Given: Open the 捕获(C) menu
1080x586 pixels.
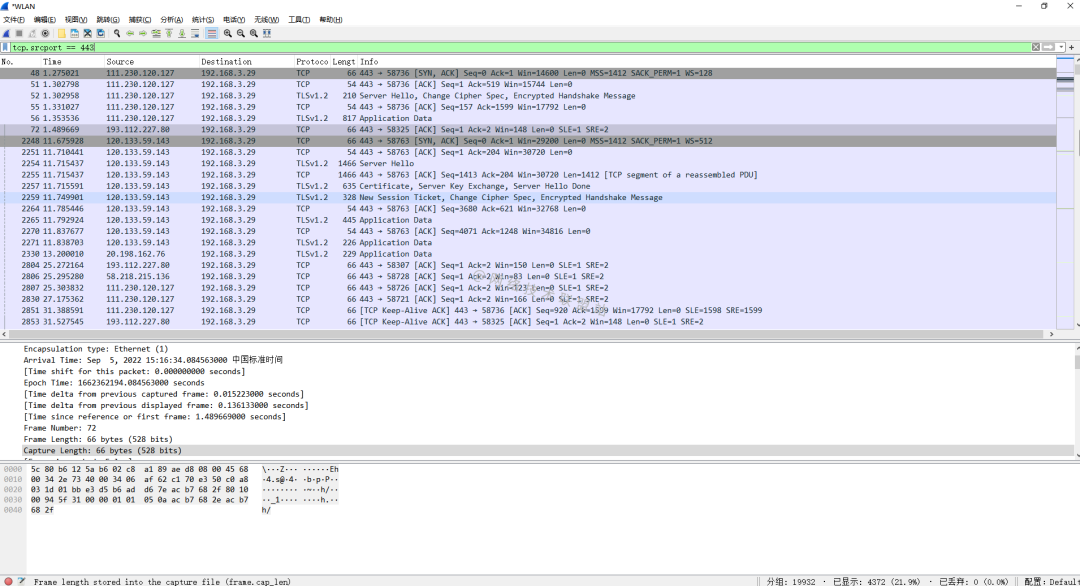Looking at the screenshot, I should point(140,19).
